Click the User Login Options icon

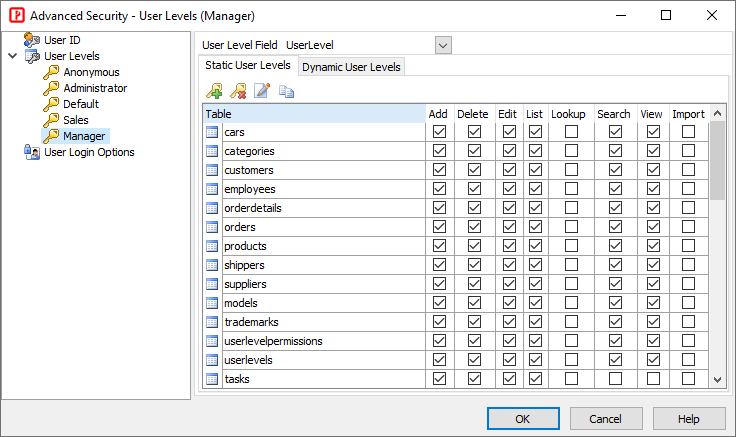point(32,152)
